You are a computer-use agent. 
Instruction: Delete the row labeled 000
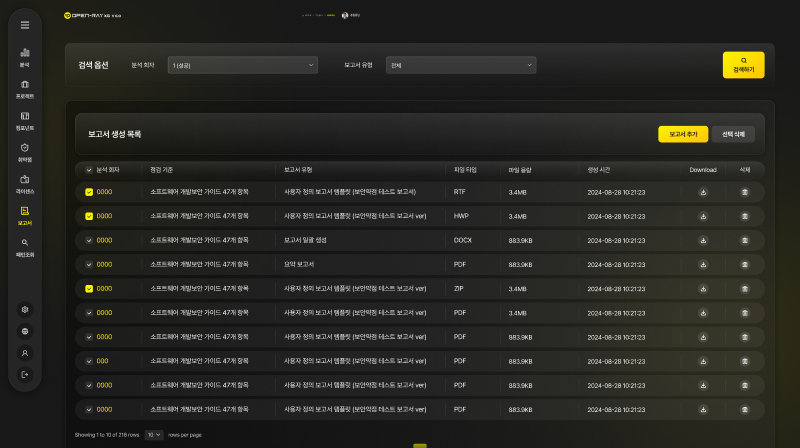[745, 361]
